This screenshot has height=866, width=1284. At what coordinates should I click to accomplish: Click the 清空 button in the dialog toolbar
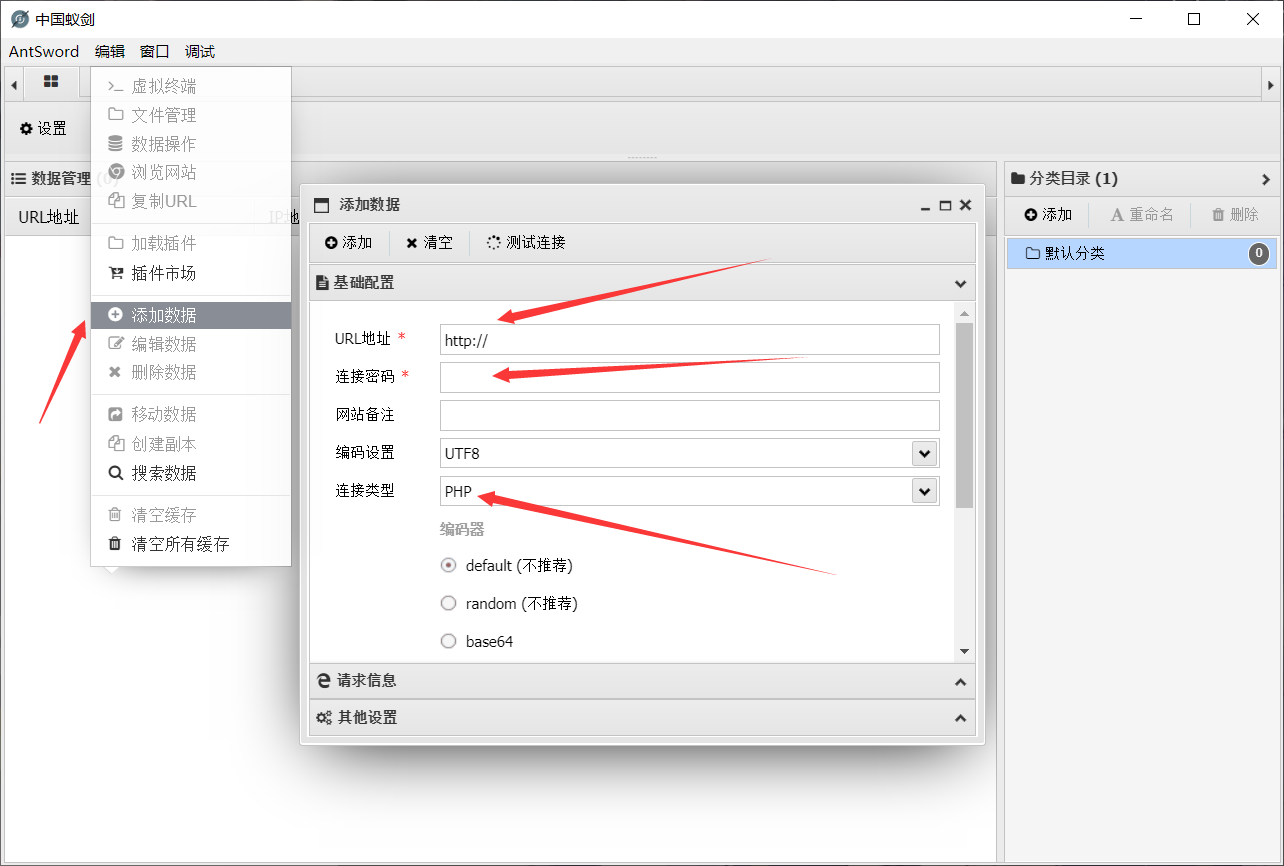[429, 242]
